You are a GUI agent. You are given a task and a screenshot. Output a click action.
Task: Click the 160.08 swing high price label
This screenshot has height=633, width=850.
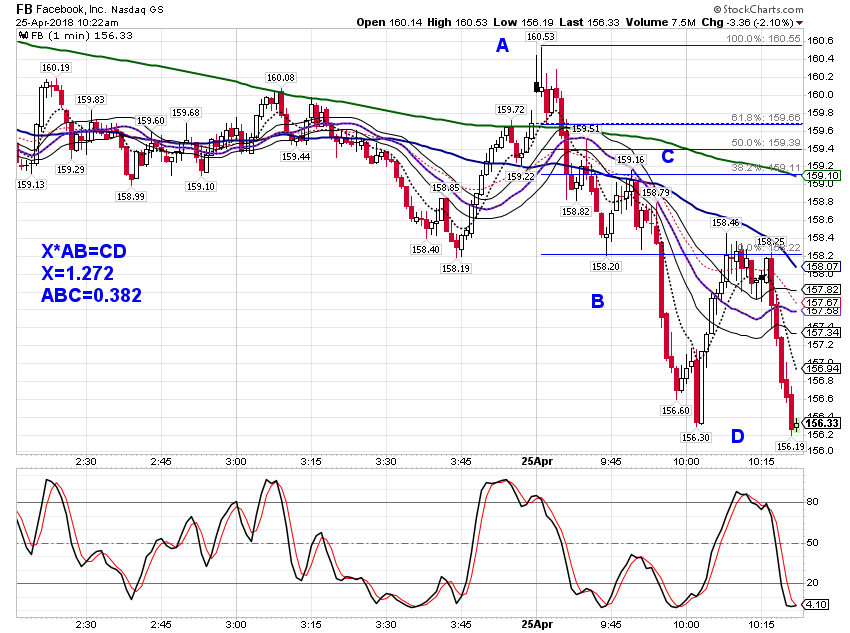281,77
